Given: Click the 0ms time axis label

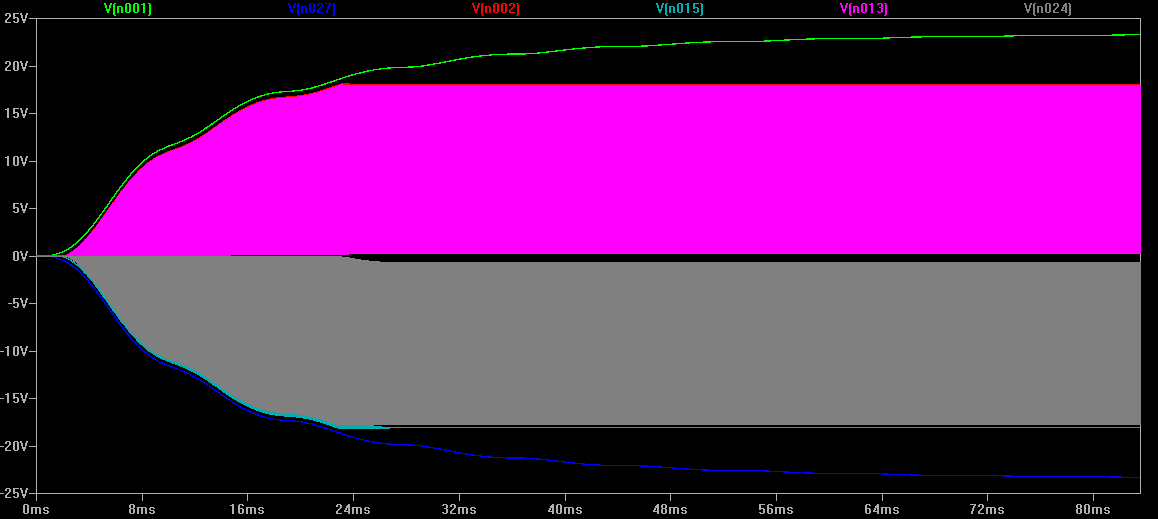Looking at the screenshot, I should [35, 509].
